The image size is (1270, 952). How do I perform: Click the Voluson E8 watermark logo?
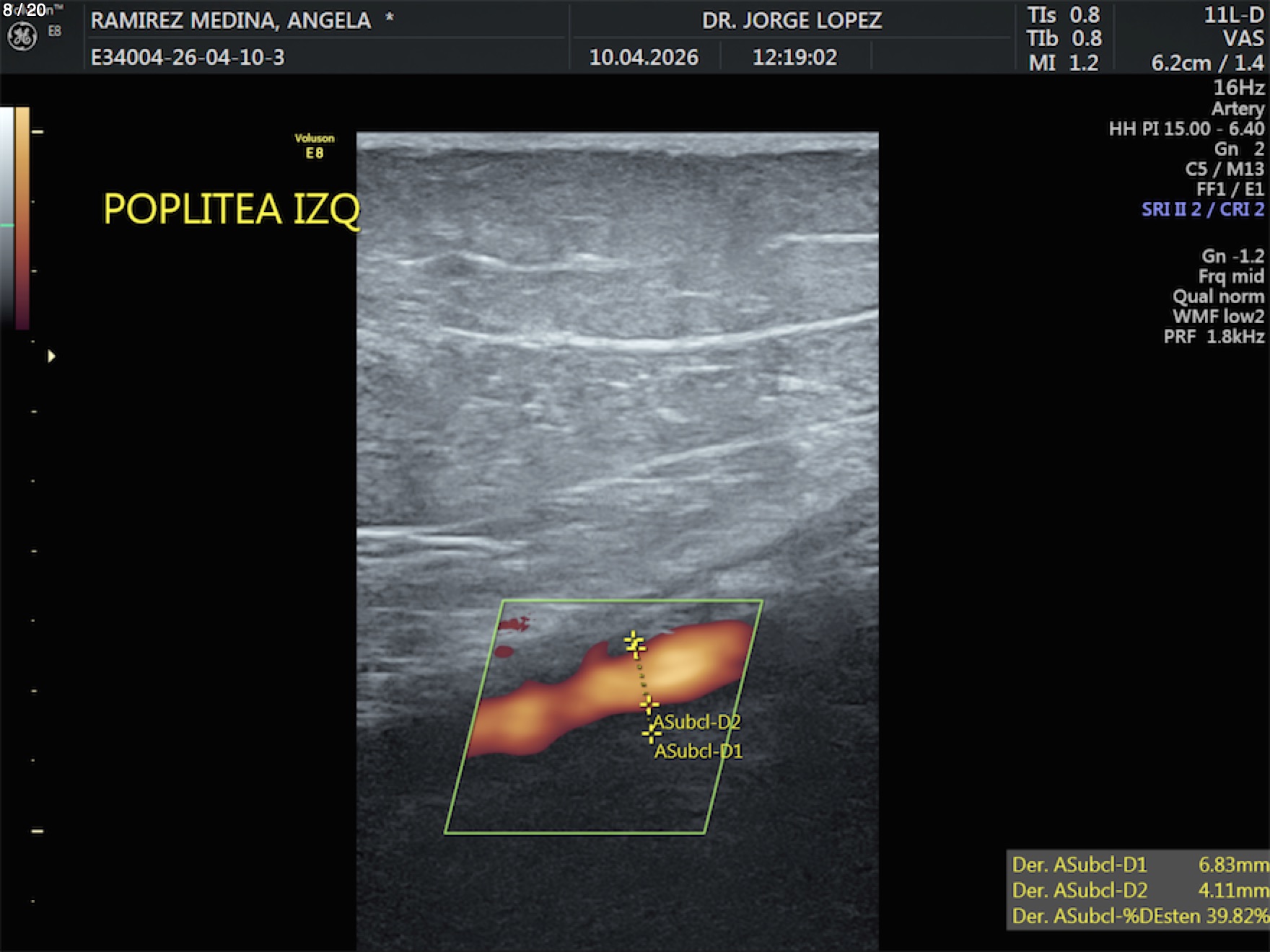pos(315,146)
